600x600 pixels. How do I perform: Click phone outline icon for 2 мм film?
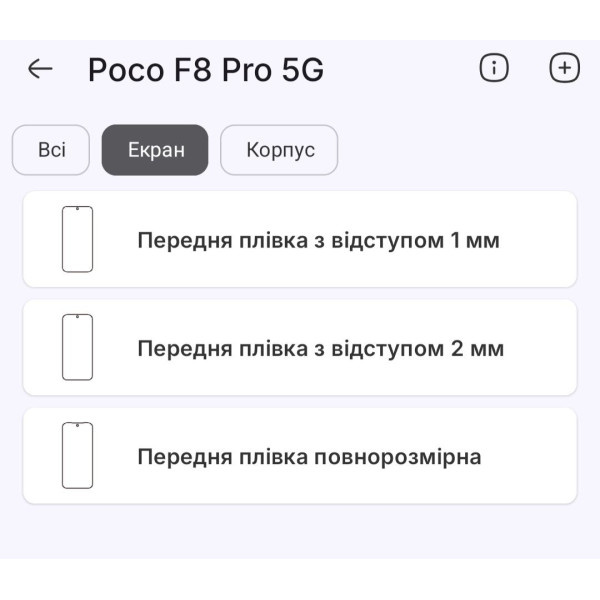pos(77,347)
